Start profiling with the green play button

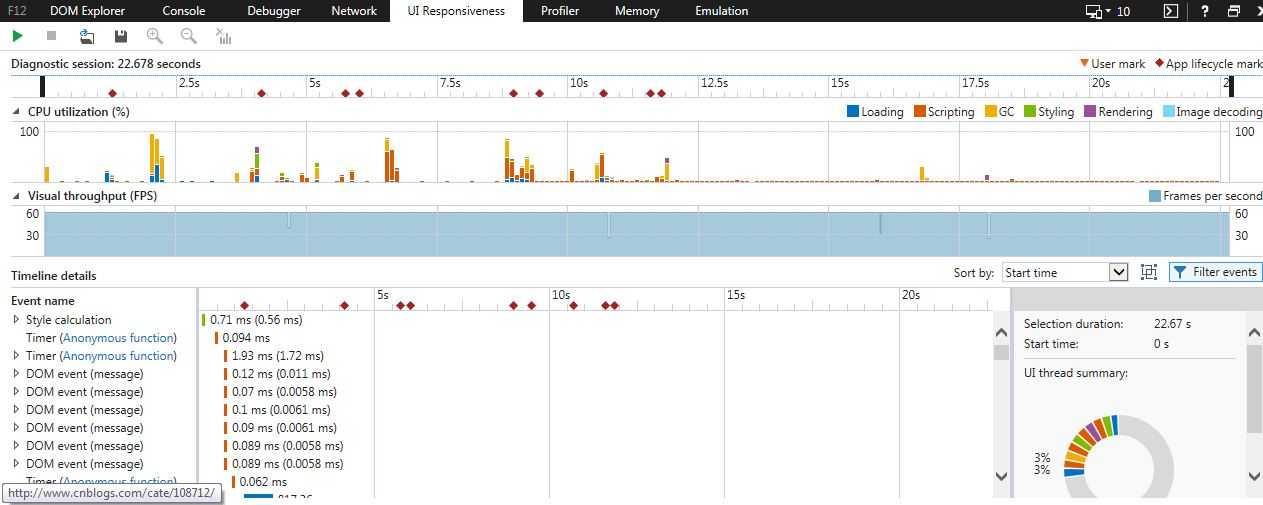(x=17, y=36)
